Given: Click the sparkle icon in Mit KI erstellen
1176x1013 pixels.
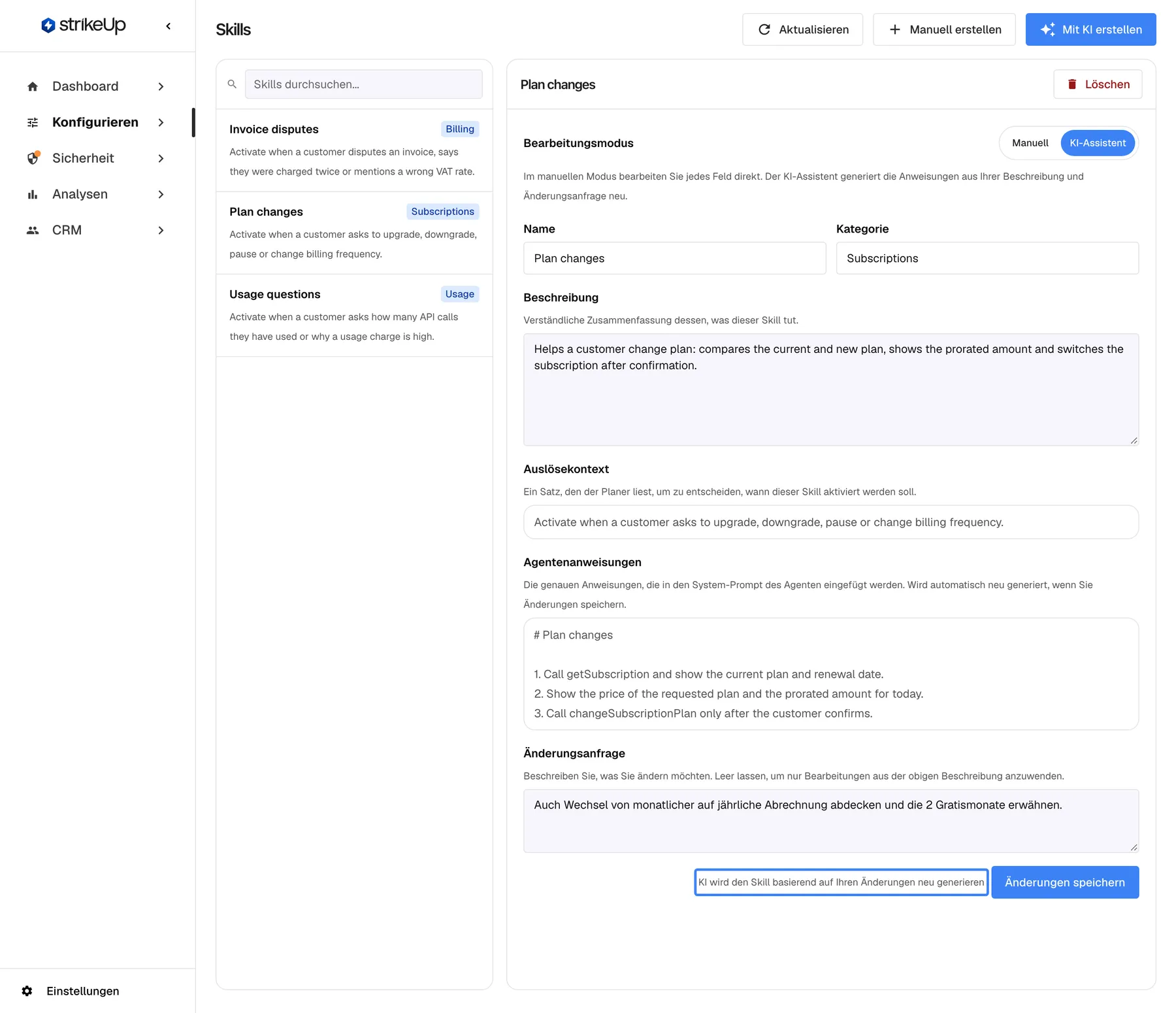Looking at the screenshot, I should 1048,29.
